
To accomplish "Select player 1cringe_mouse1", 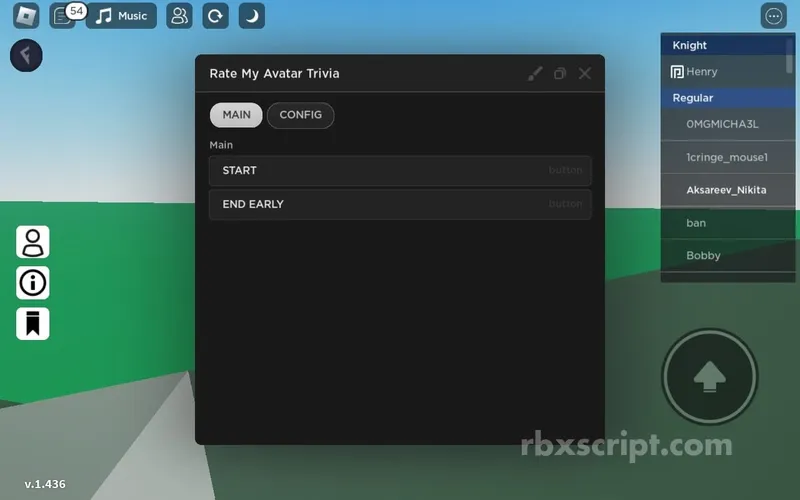I will click(x=728, y=157).
